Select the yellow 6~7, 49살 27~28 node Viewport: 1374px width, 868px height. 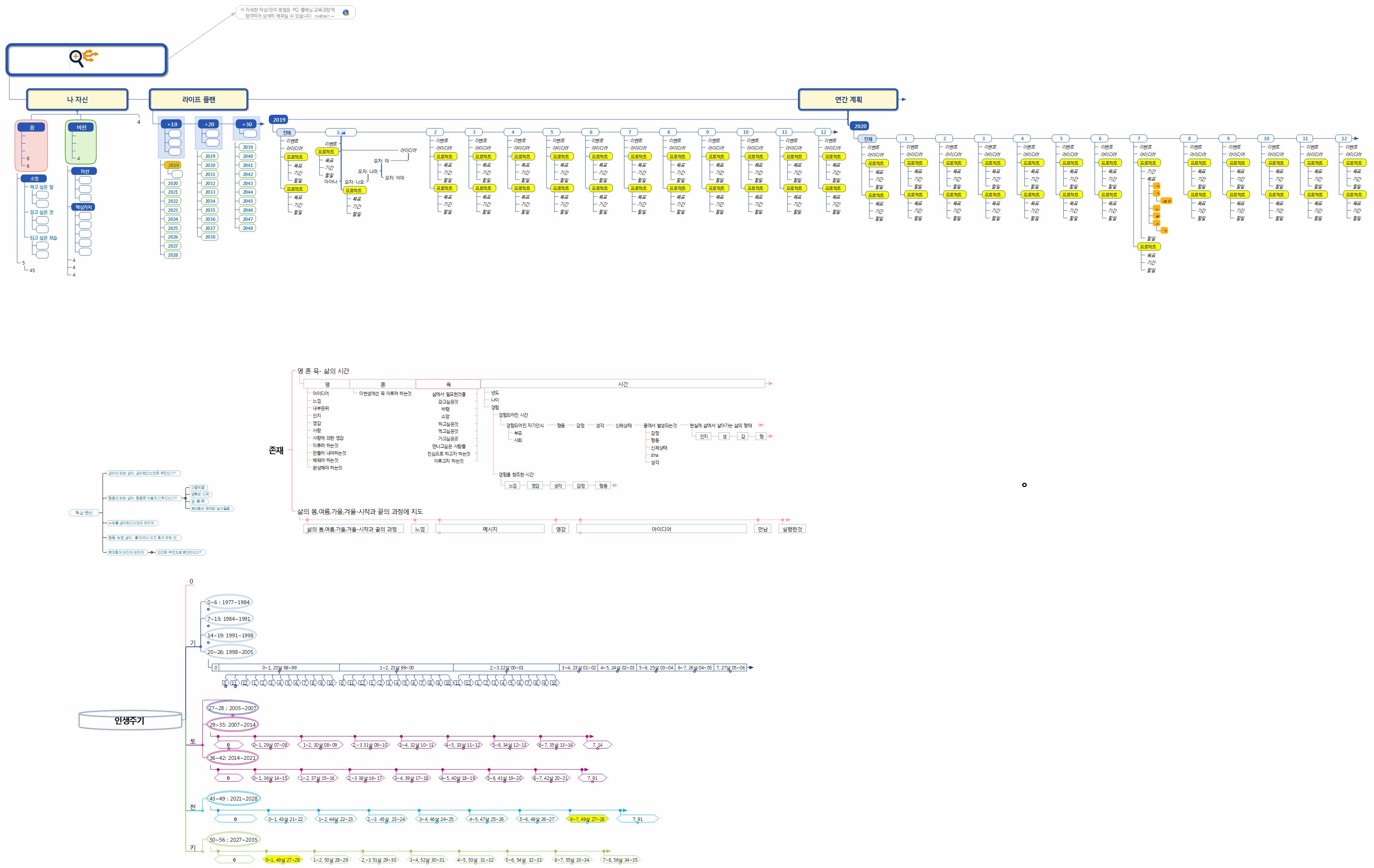[x=587, y=819]
